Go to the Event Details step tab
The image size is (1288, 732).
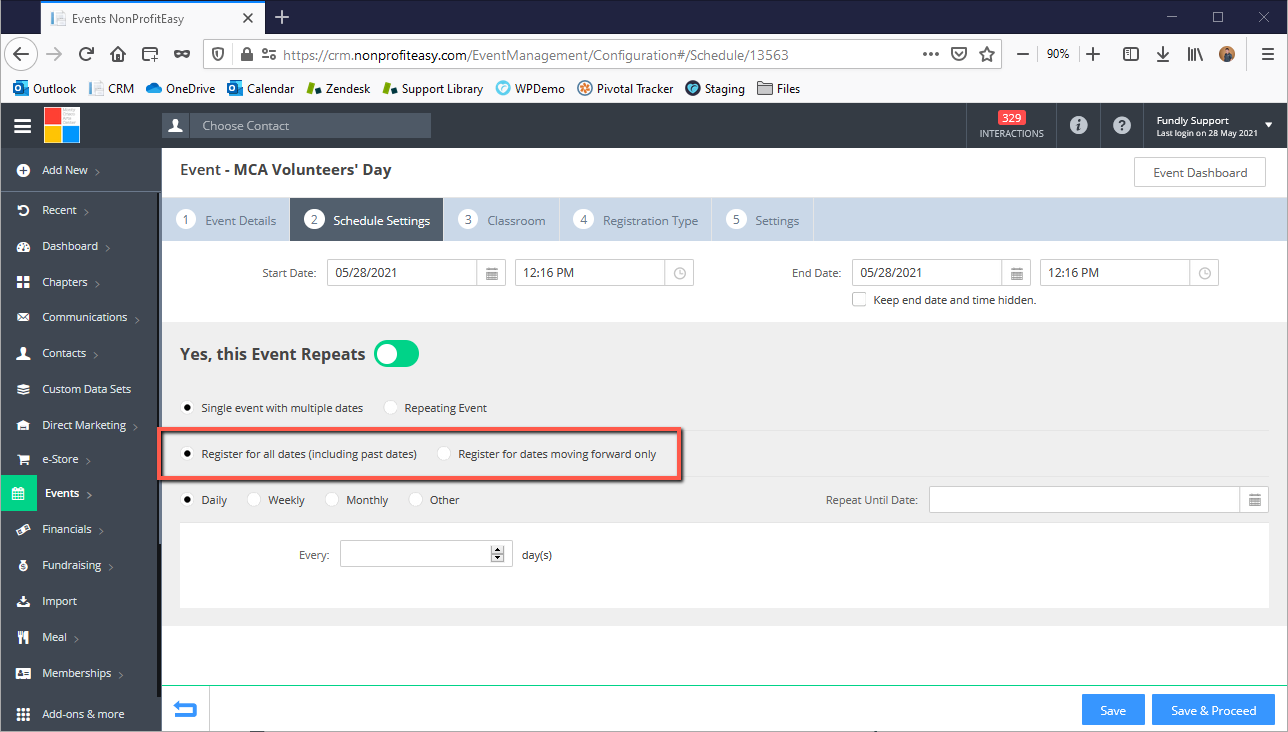[x=226, y=220]
